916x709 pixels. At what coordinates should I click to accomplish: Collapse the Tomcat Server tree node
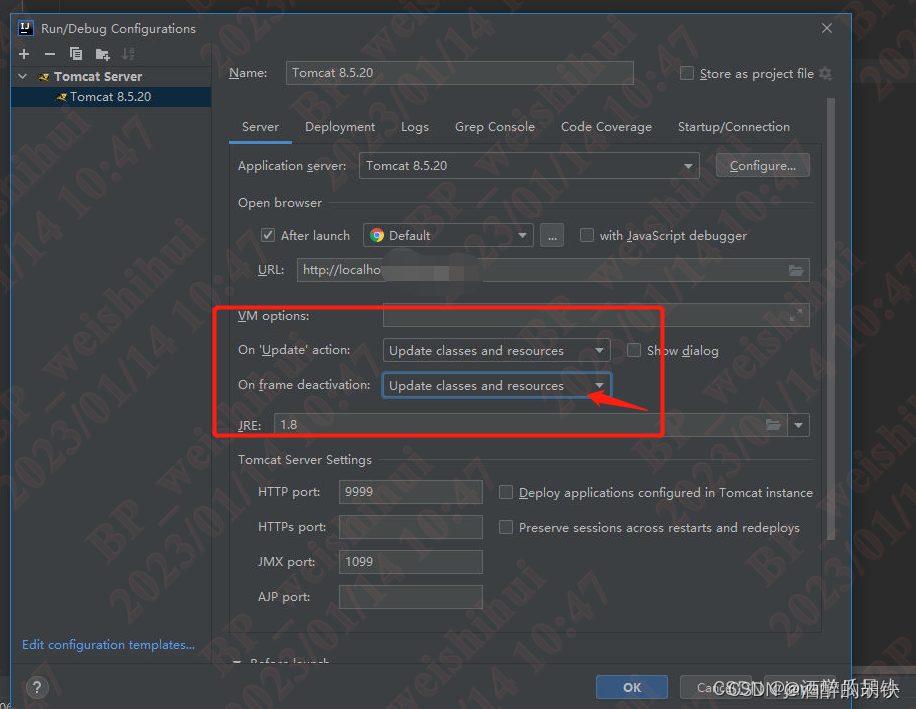(x=23, y=77)
